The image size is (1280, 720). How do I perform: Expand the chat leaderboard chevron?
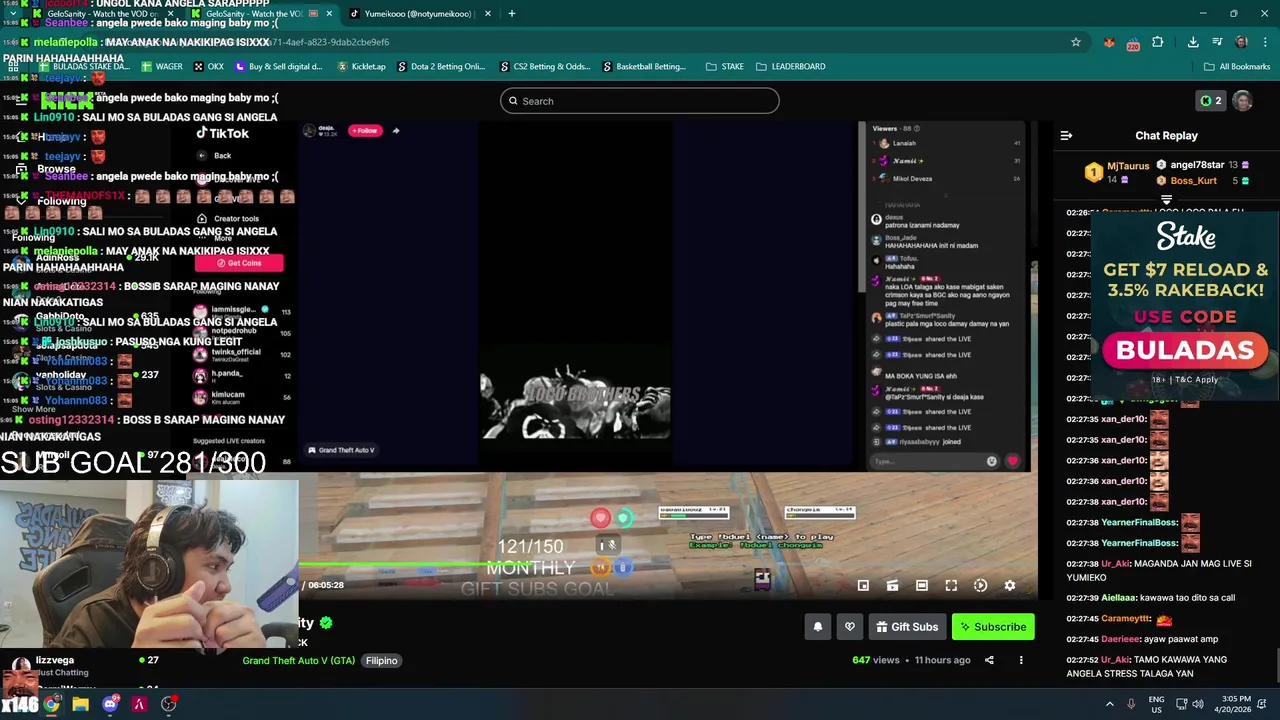1166,200
